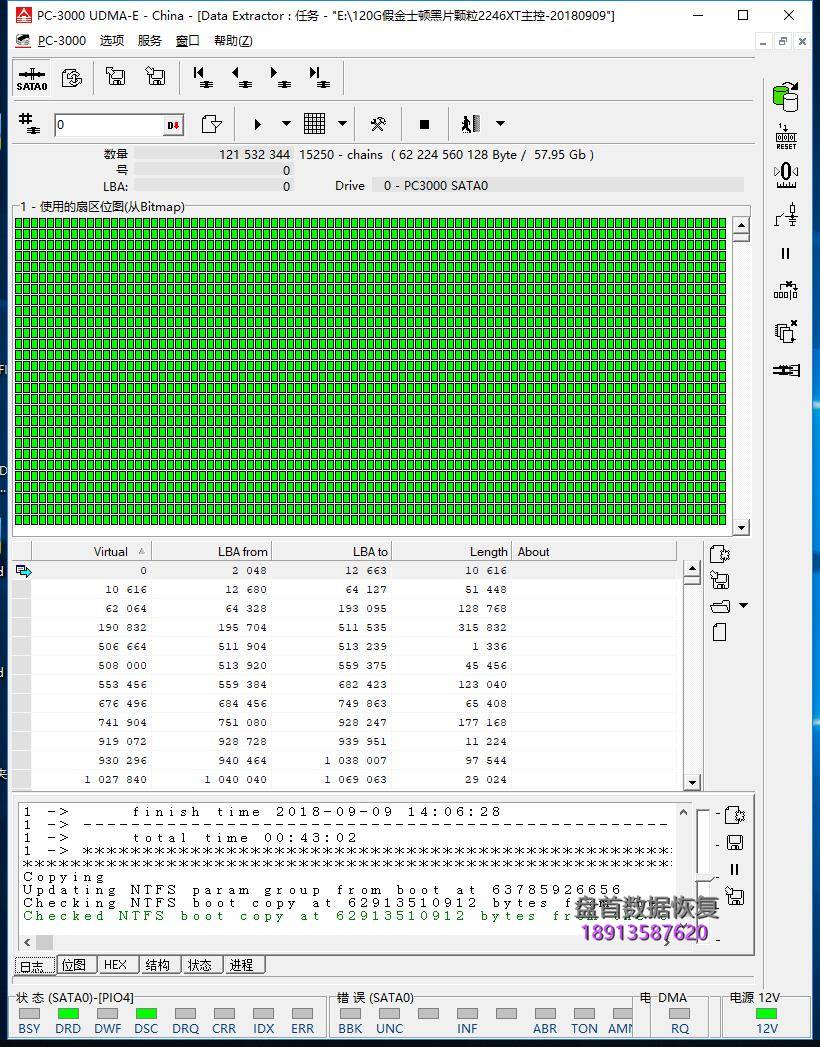Click the green database copy icon

pos(785,96)
